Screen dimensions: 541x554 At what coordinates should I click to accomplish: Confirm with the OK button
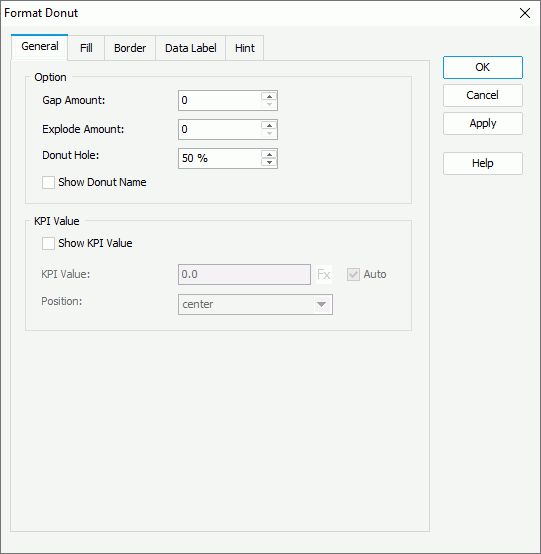(483, 67)
